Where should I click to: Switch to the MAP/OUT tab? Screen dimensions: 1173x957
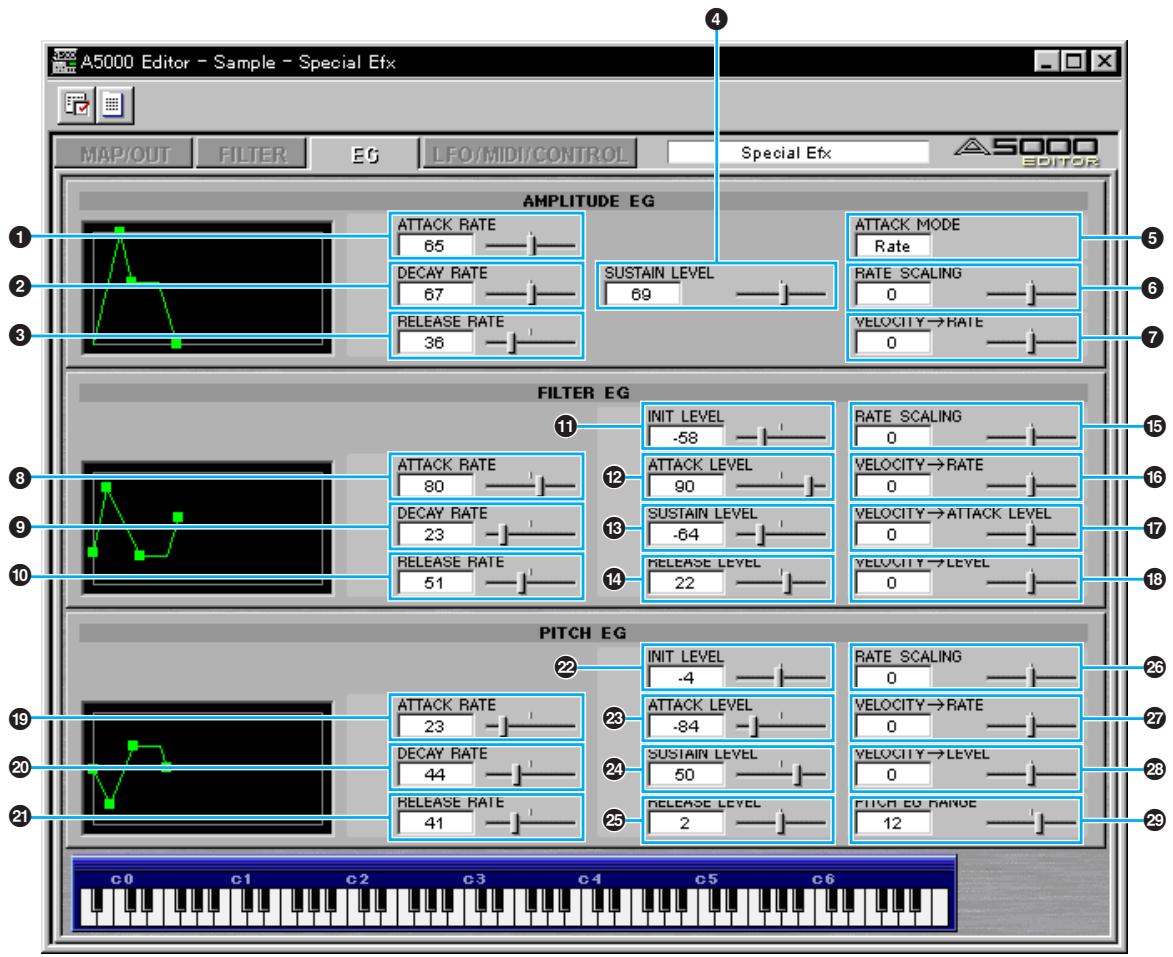[x=125, y=154]
